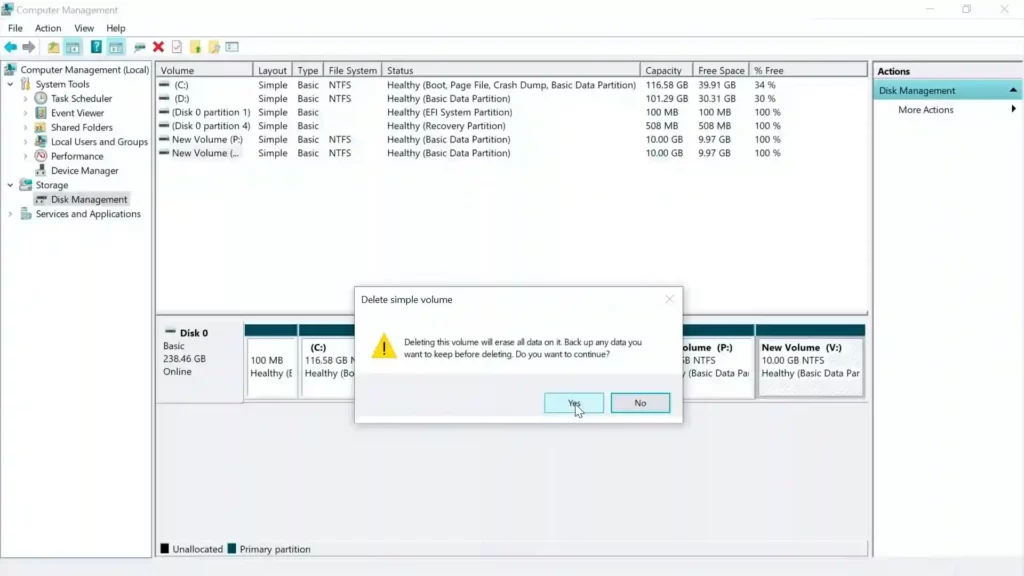
Task: Click the Properties checkmark page icon
Action: click(177, 47)
